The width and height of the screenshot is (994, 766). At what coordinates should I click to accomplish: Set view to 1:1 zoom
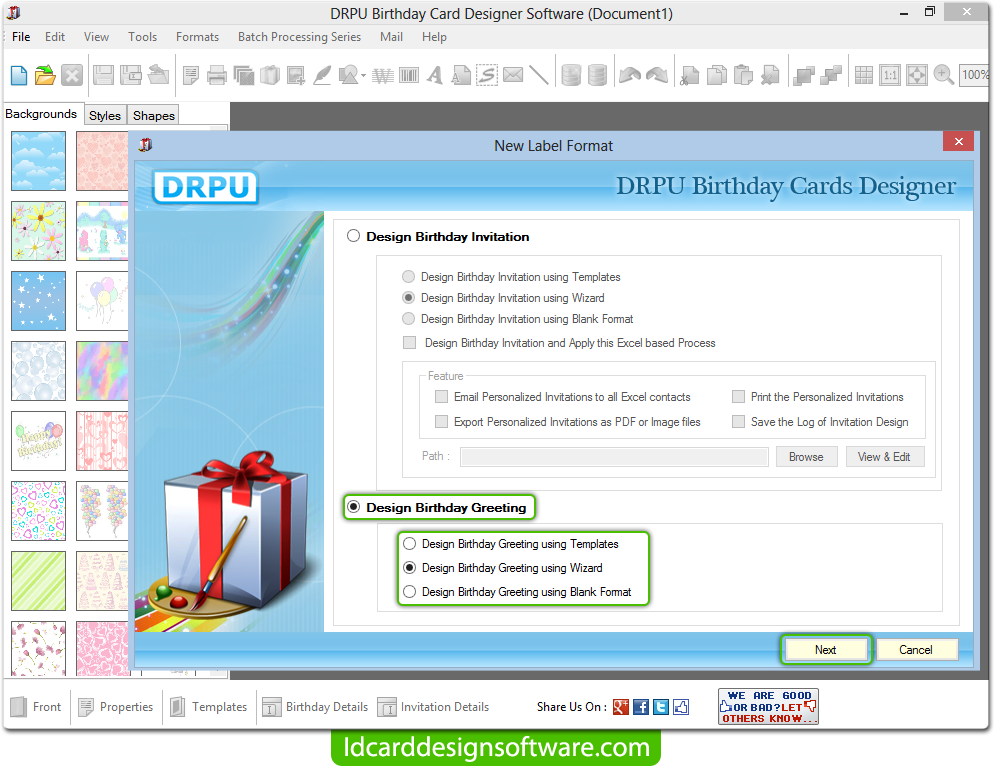click(x=891, y=75)
